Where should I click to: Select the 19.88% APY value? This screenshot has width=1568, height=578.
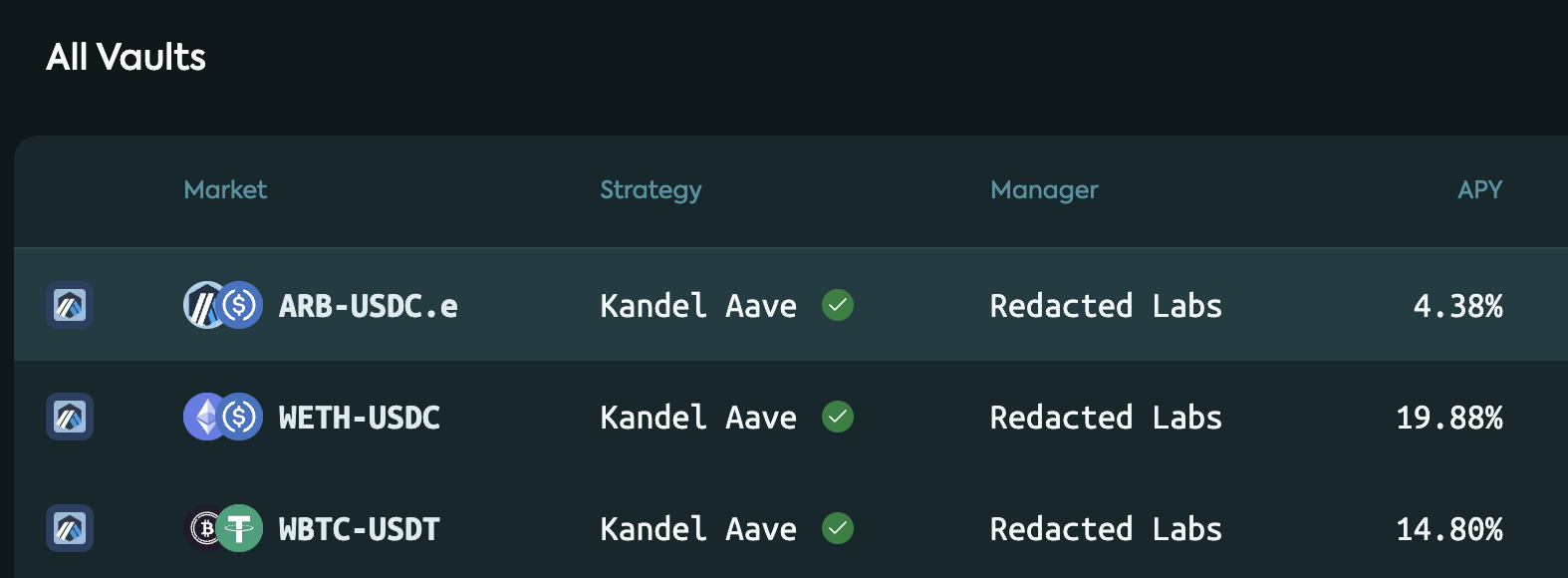click(1449, 418)
